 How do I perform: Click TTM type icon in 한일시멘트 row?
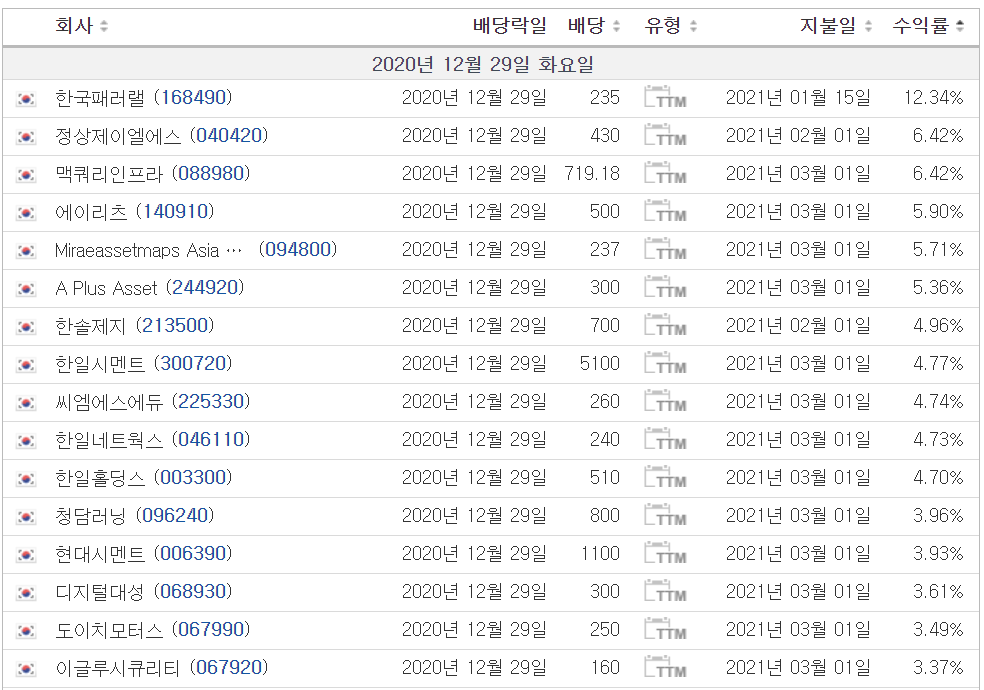pos(665,364)
